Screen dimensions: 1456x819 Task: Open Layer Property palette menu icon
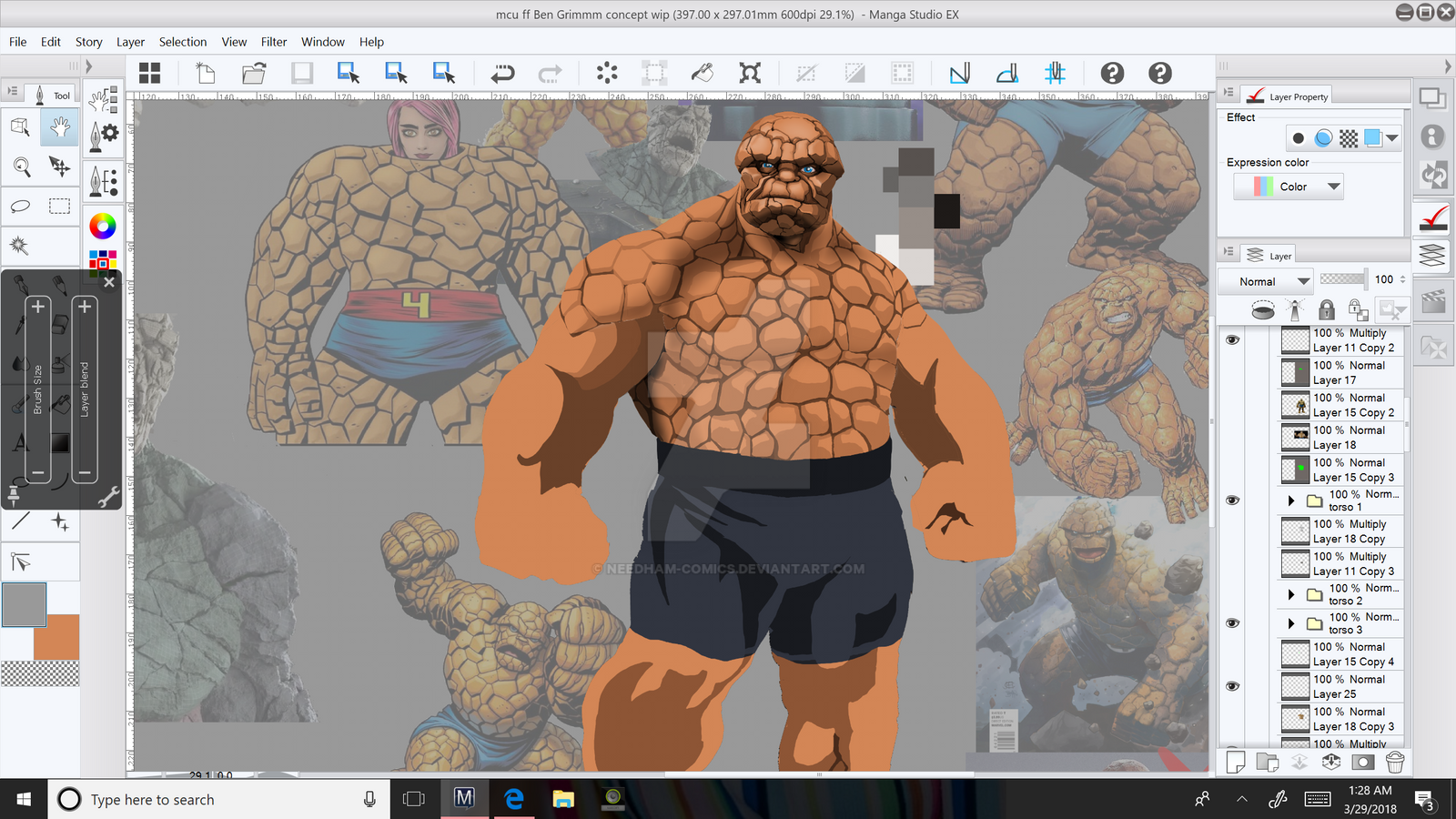pos(1228,93)
